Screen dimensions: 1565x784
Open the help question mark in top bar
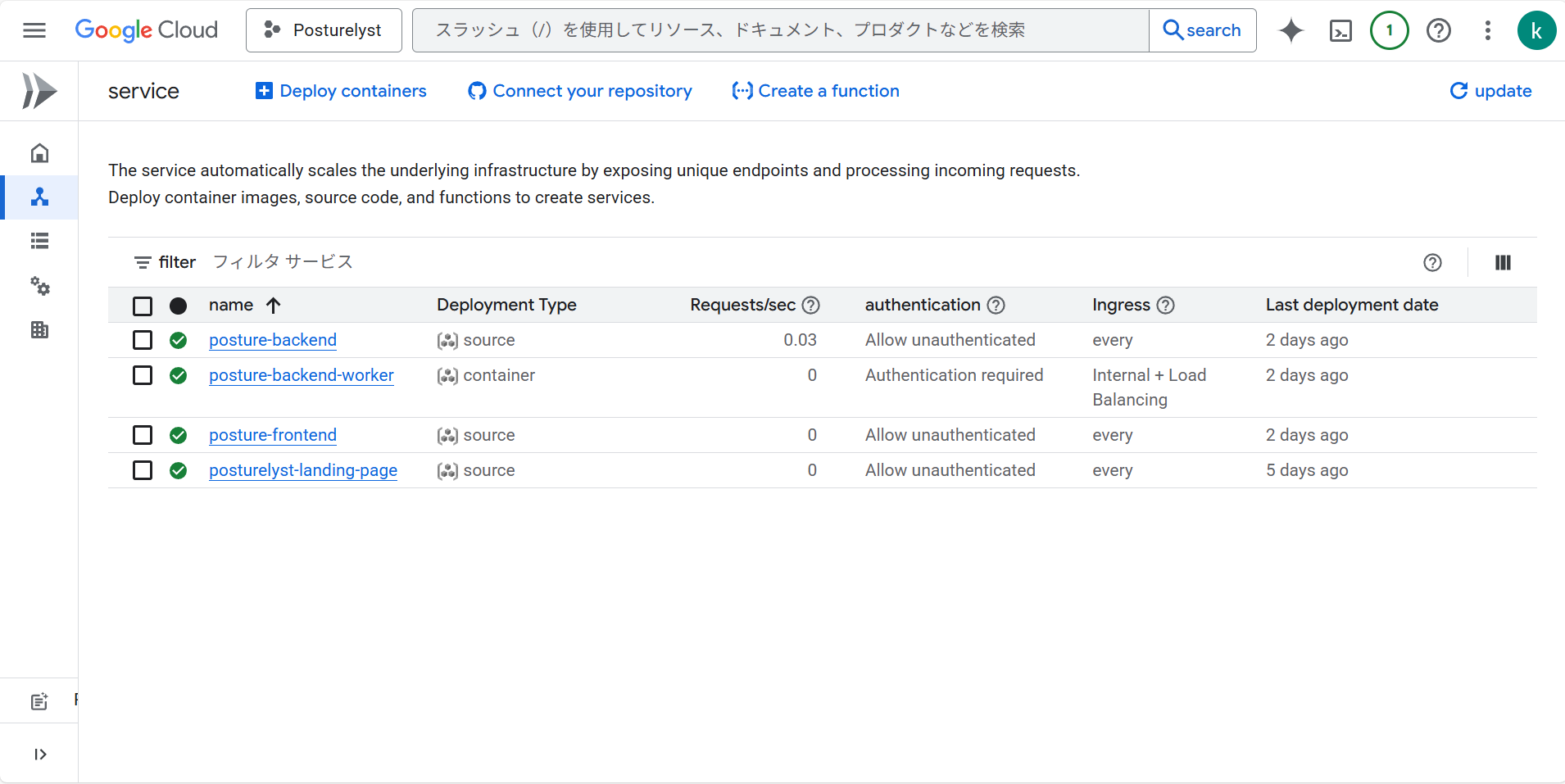1438,30
